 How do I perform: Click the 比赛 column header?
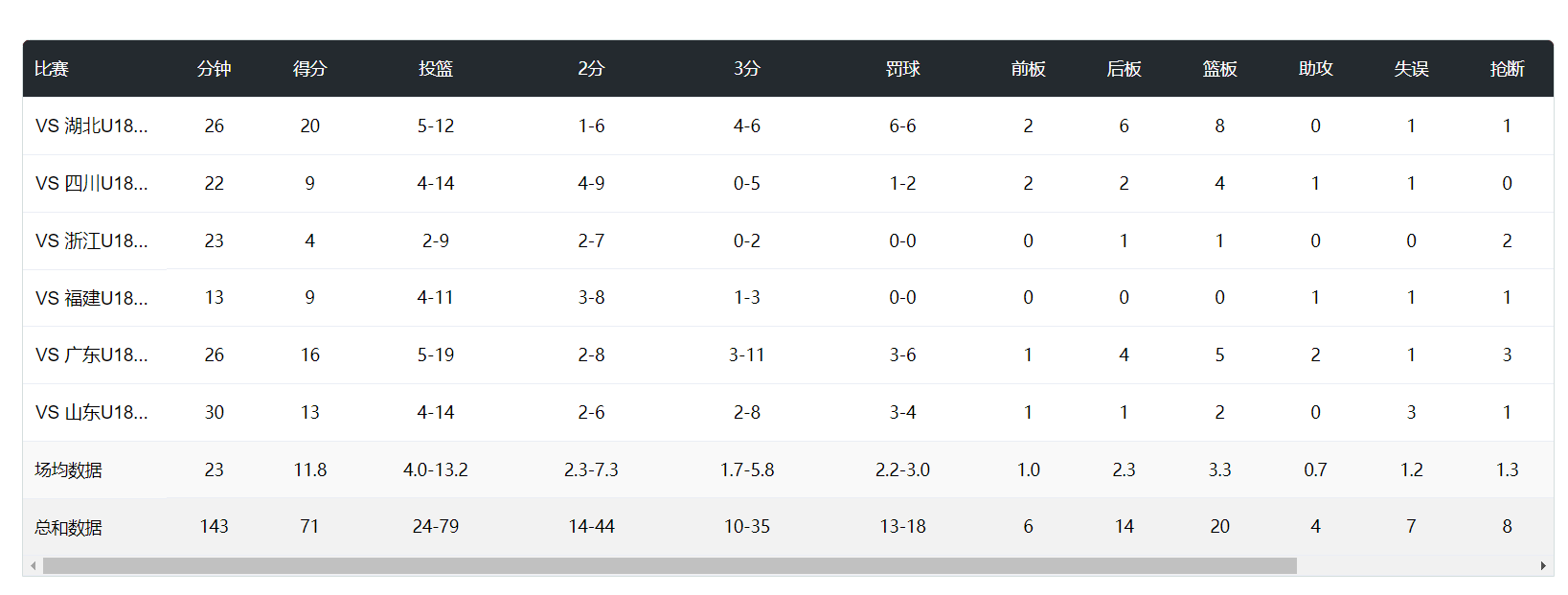[52, 69]
